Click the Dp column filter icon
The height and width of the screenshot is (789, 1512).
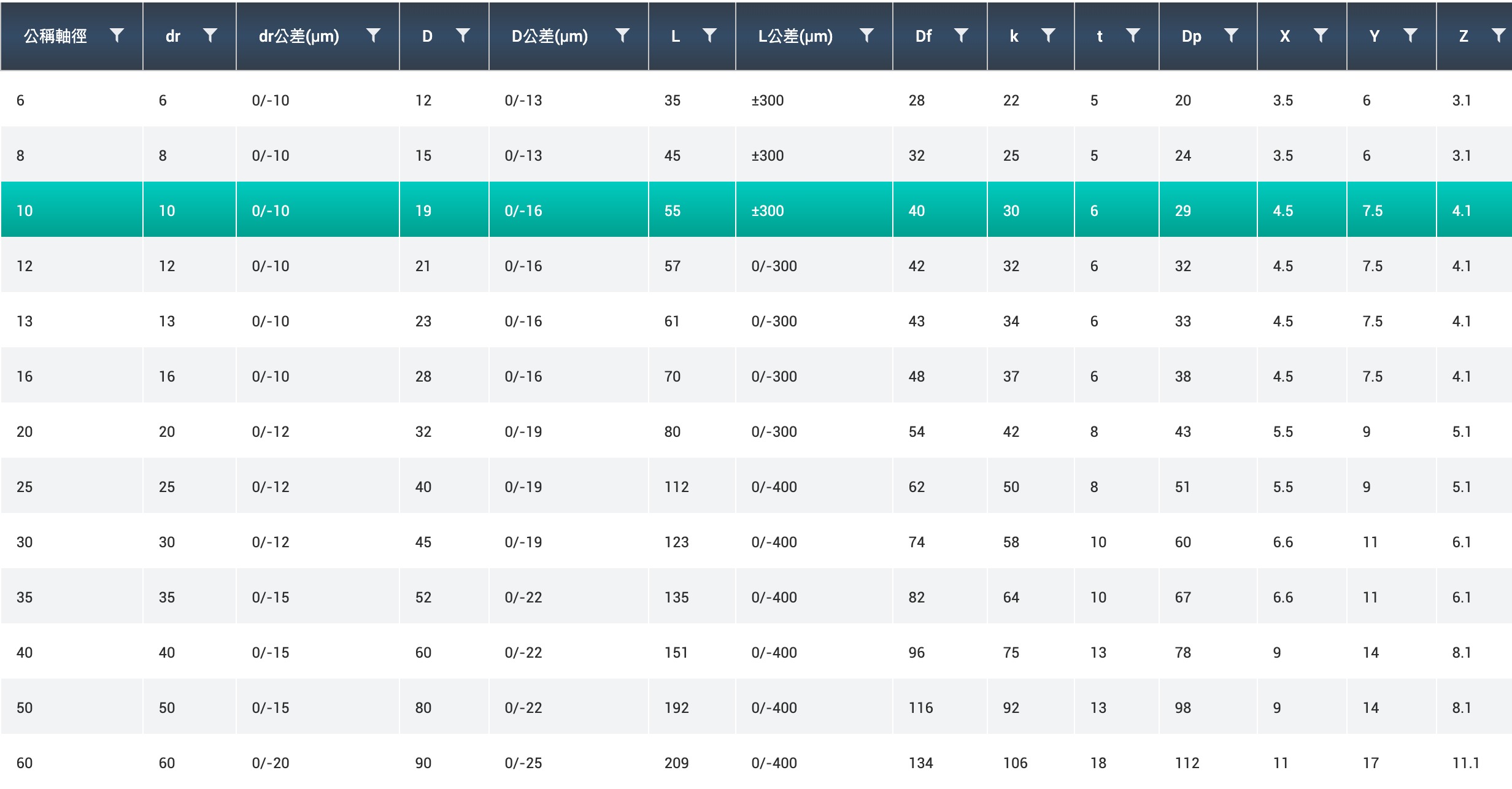tap(1231, 36)
